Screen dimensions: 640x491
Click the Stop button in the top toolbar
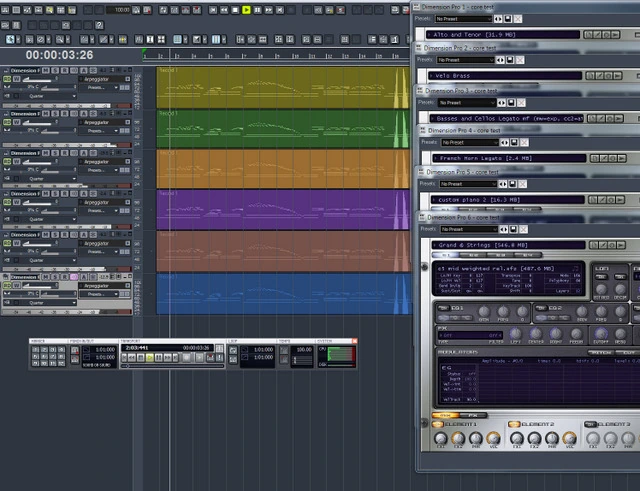[x=235, y=10]
